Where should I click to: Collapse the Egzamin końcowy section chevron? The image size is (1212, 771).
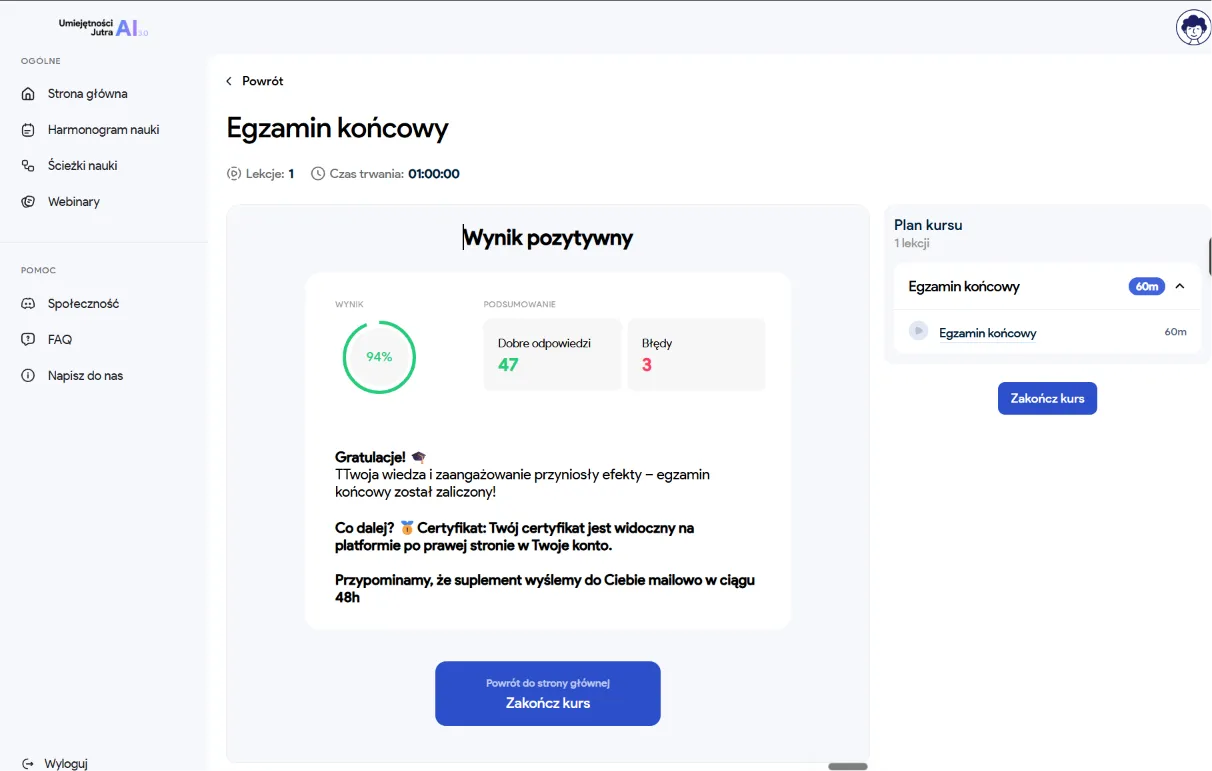pyautogui.click(x=1180, y=287)
